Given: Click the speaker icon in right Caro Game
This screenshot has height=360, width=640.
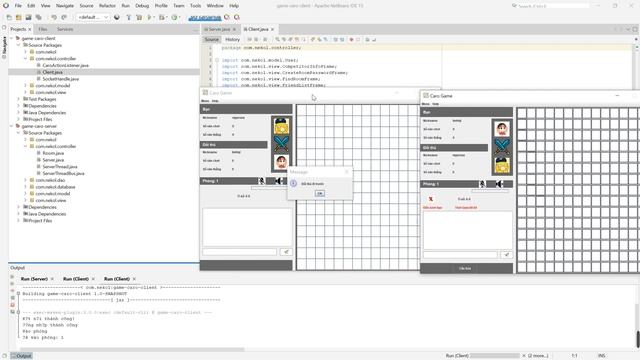Looking at the screenshot, I should click(499, 184).
